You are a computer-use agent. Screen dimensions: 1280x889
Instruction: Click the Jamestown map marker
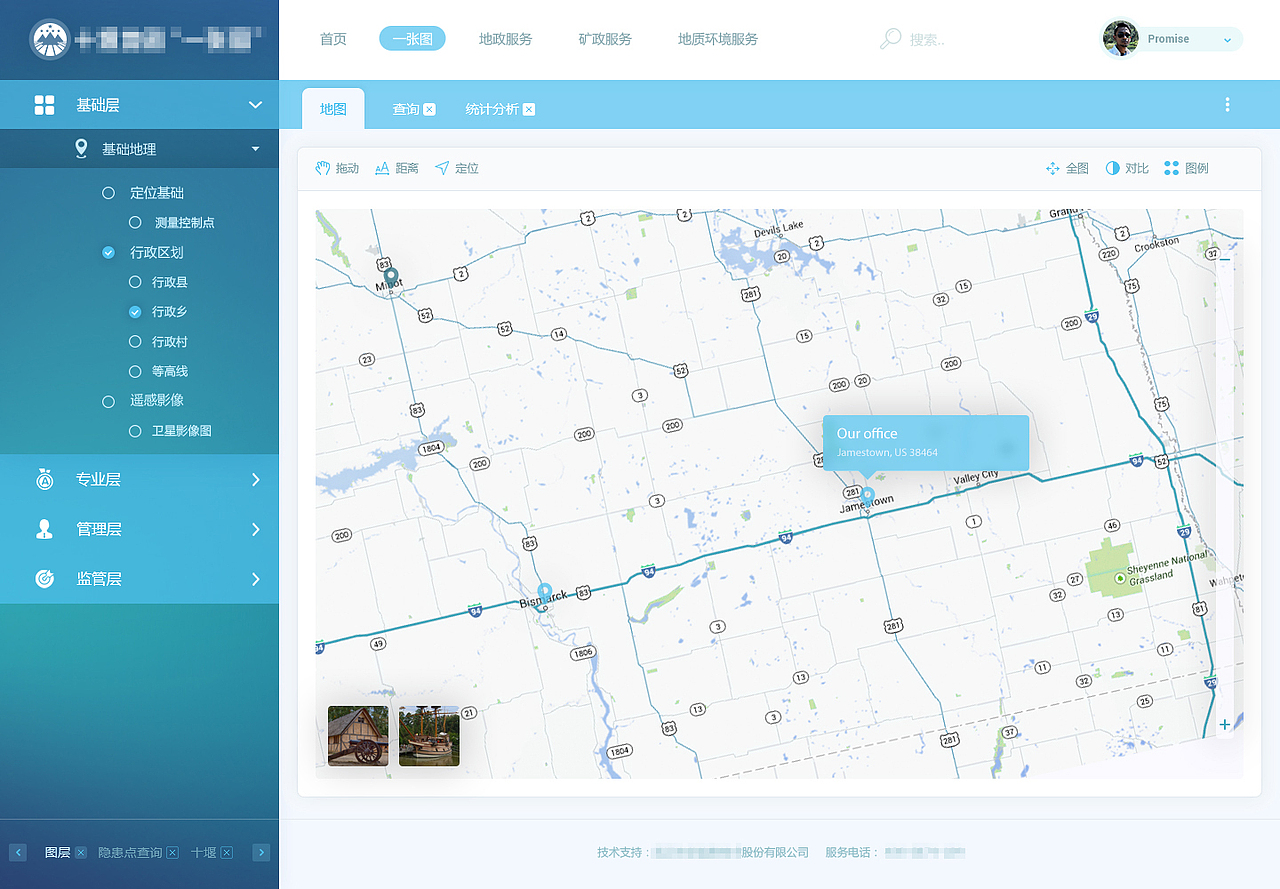pyautogui.click(x=867, y=496)
